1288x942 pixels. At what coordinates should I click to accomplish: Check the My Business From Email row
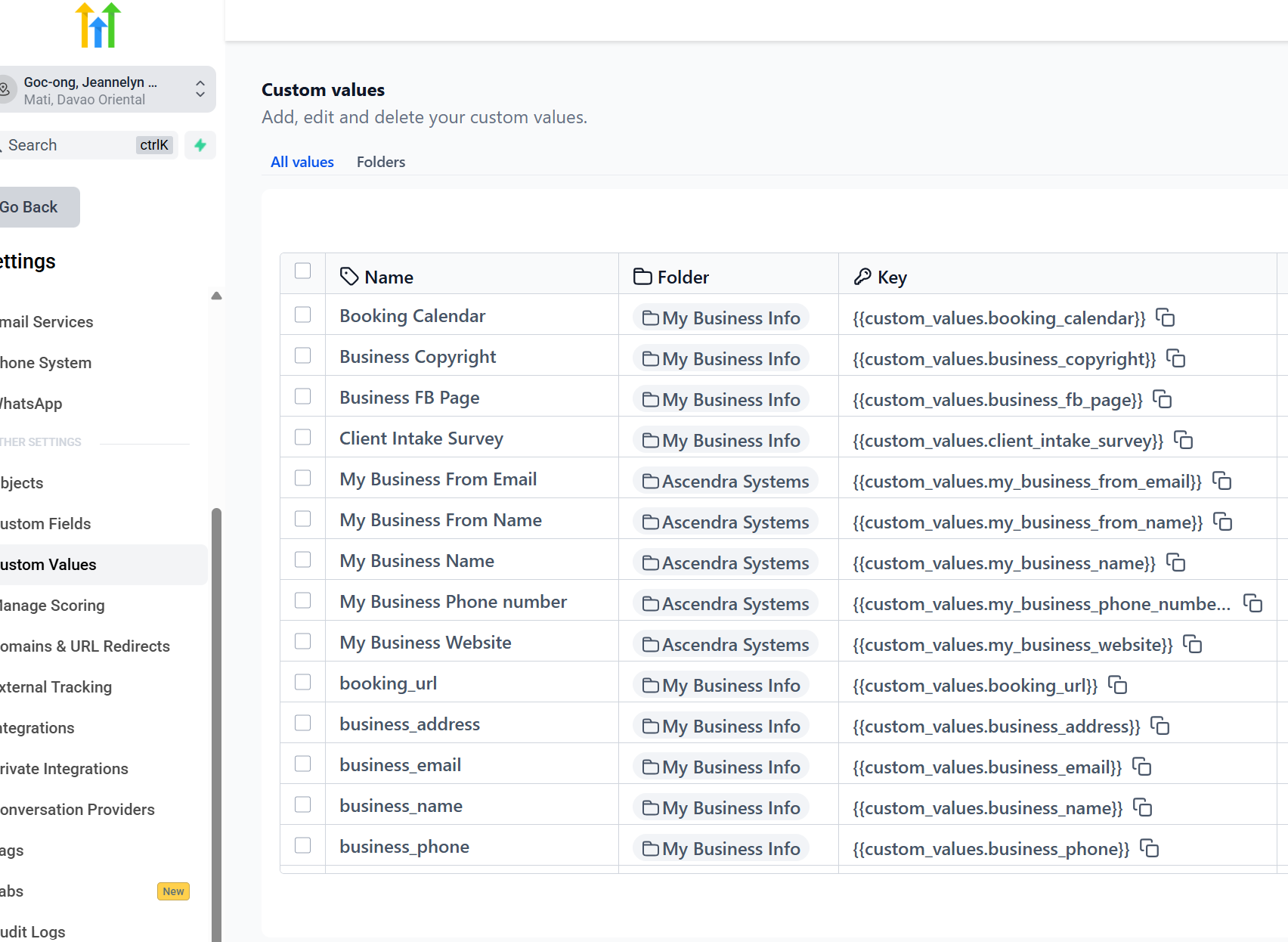pos(303,478)
